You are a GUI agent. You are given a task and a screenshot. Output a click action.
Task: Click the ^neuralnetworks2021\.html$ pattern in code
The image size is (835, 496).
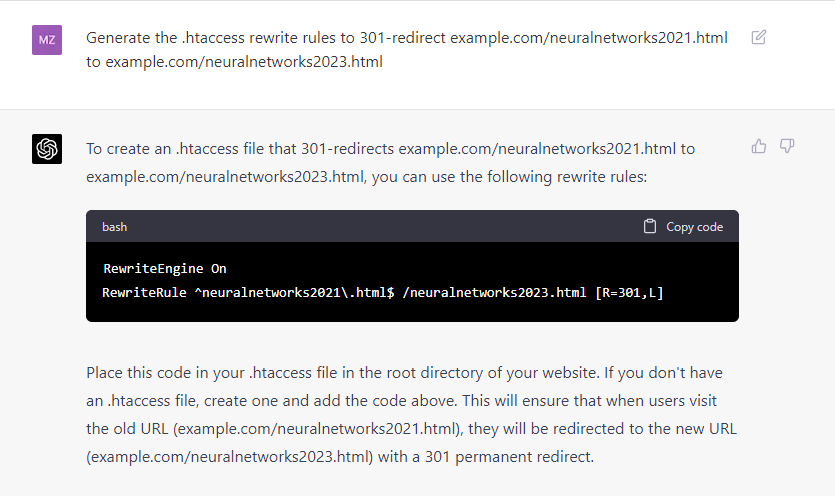294,292
